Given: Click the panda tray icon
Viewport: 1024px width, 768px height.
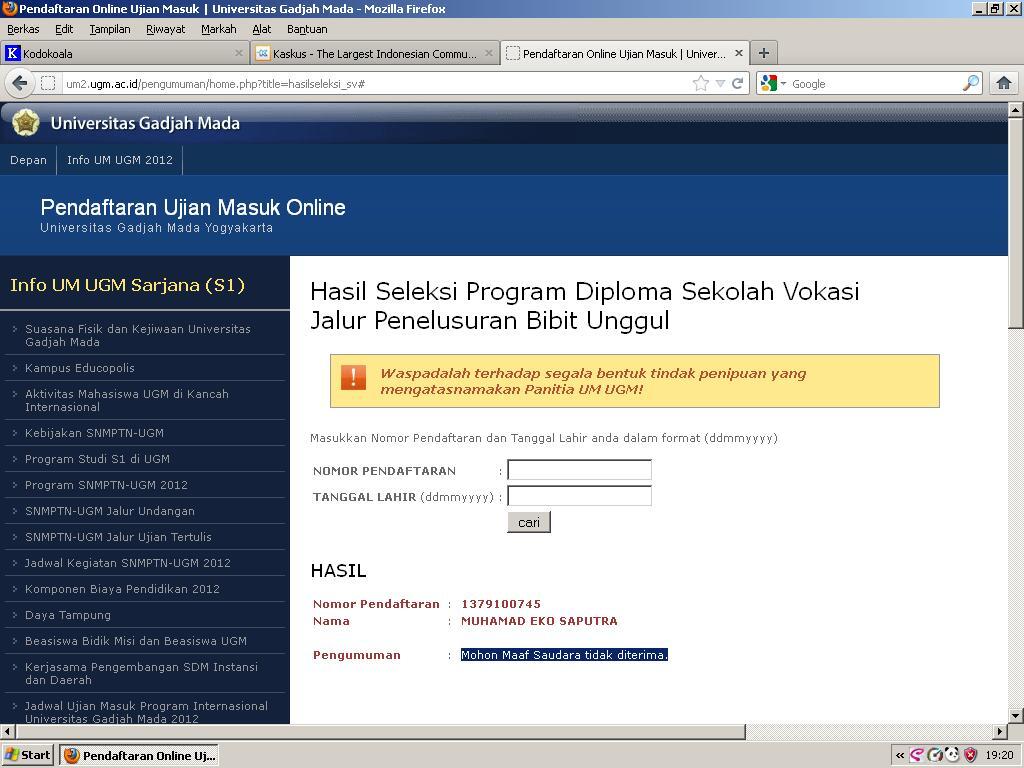Looking at the screenshot, I should (x=953, y=756).
